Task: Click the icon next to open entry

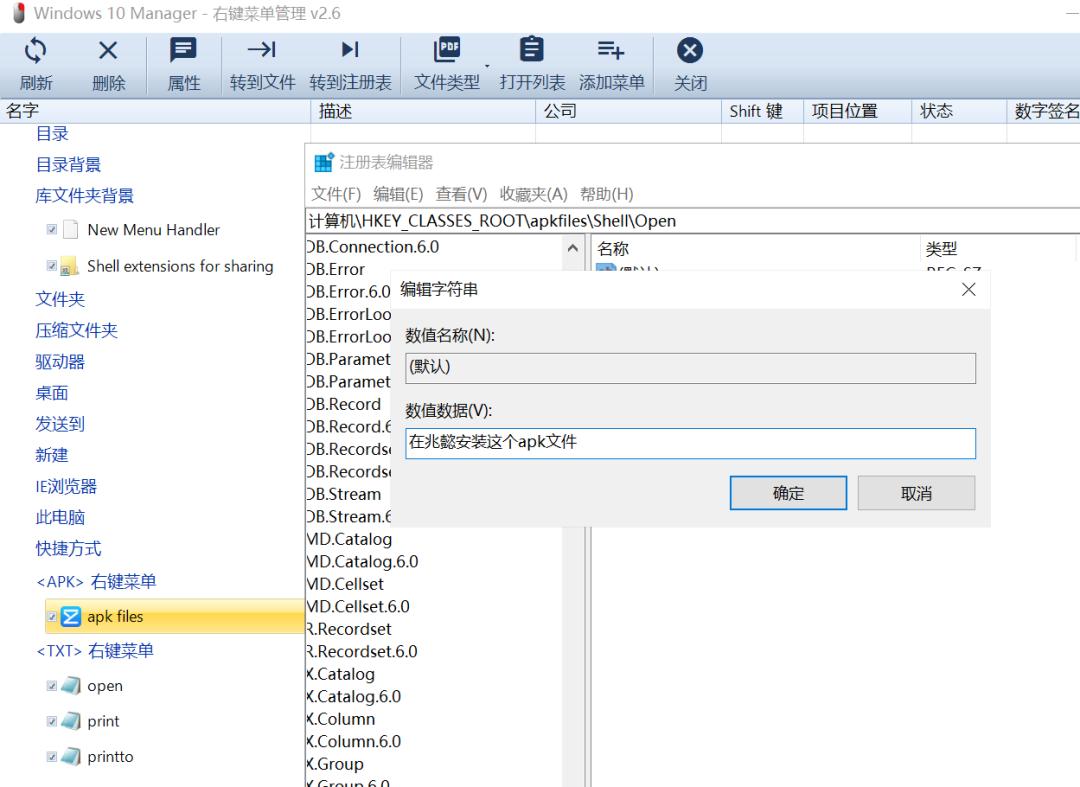Action: 71,686
